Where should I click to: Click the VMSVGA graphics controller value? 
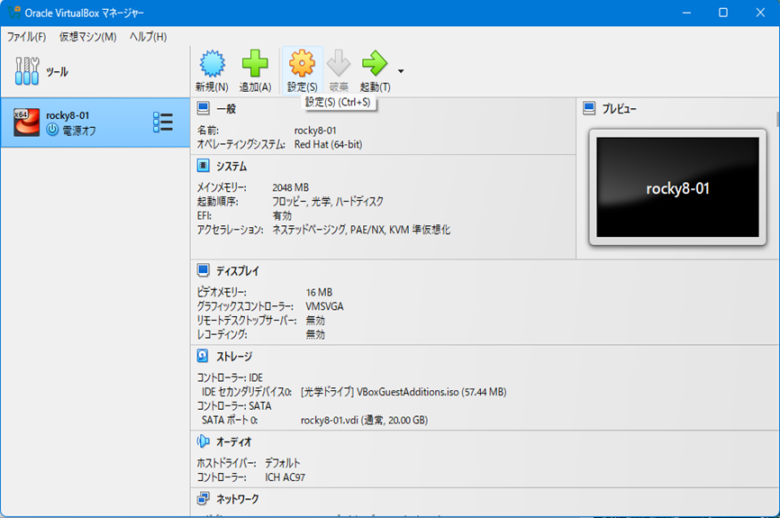[x=324, y=307]
